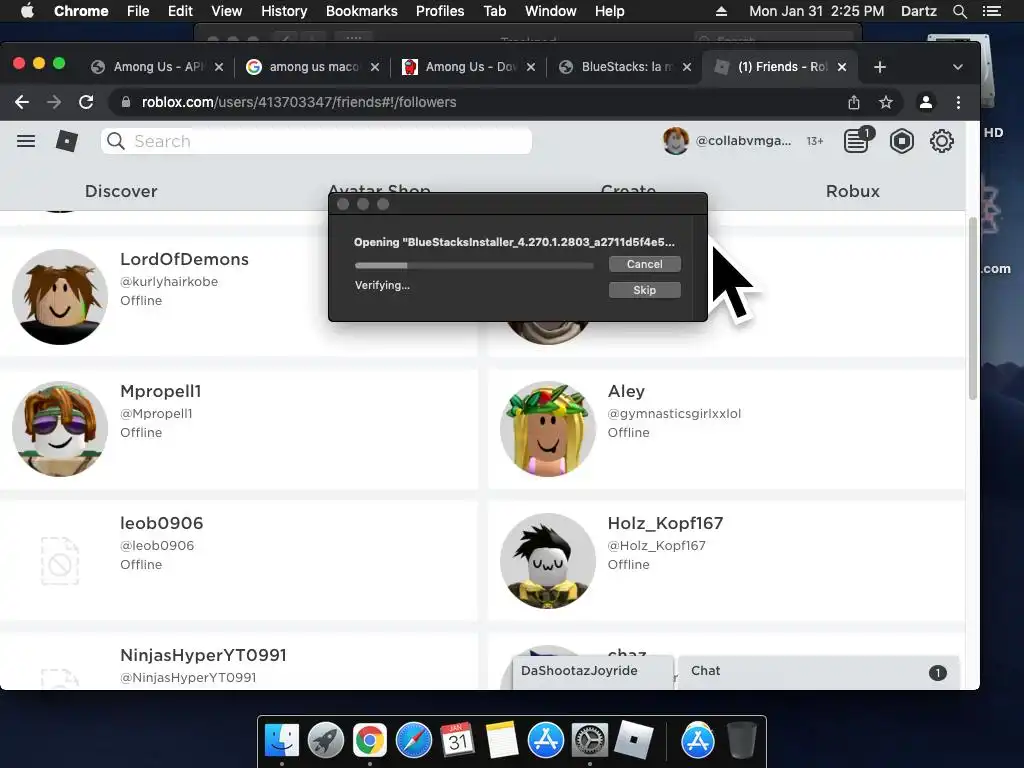Viewport: 1024px width, 768px height.
Task: Open the Apple menu
Action: pos(27,11)
